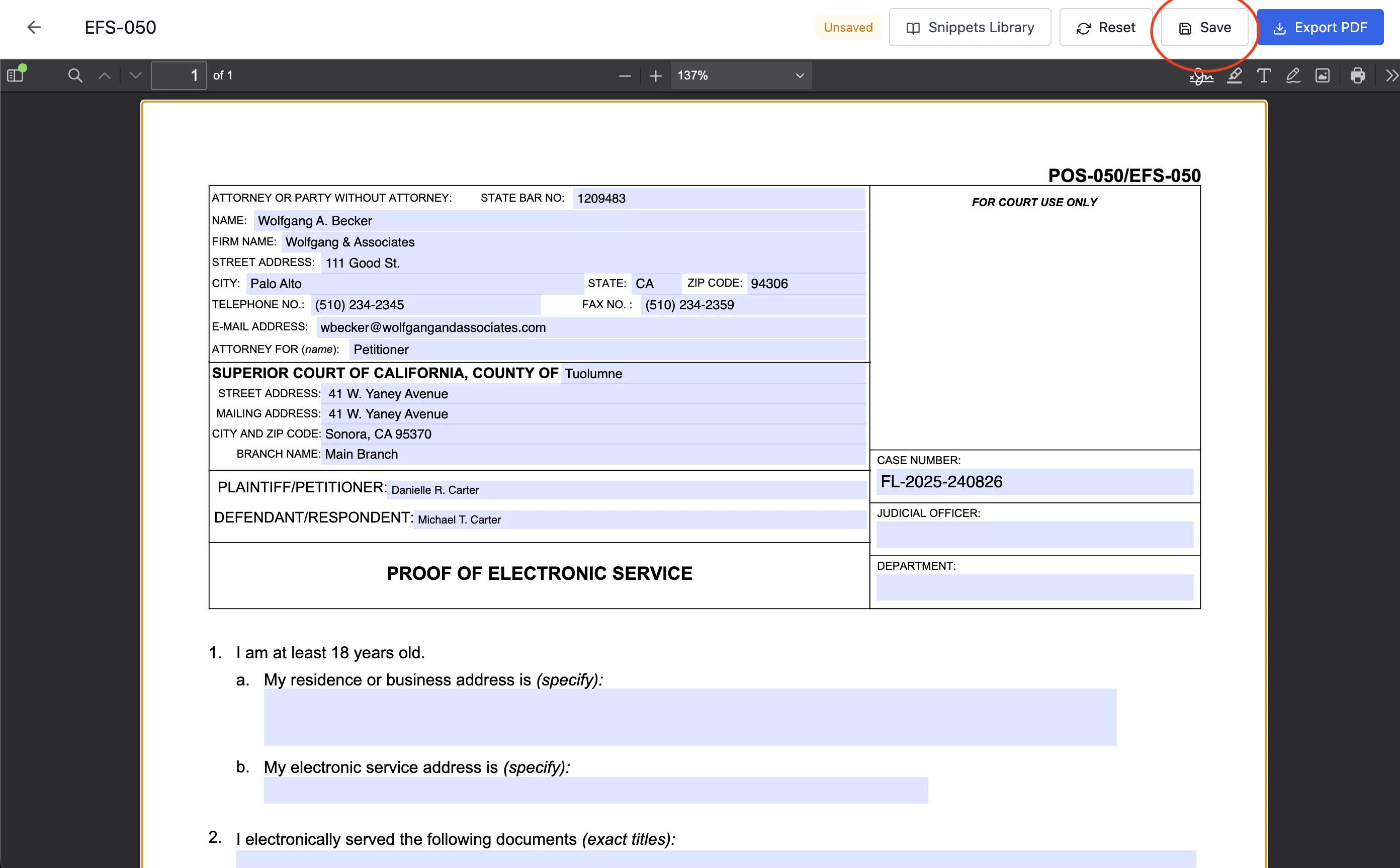Export the form as PDF

click(1320, 27)
